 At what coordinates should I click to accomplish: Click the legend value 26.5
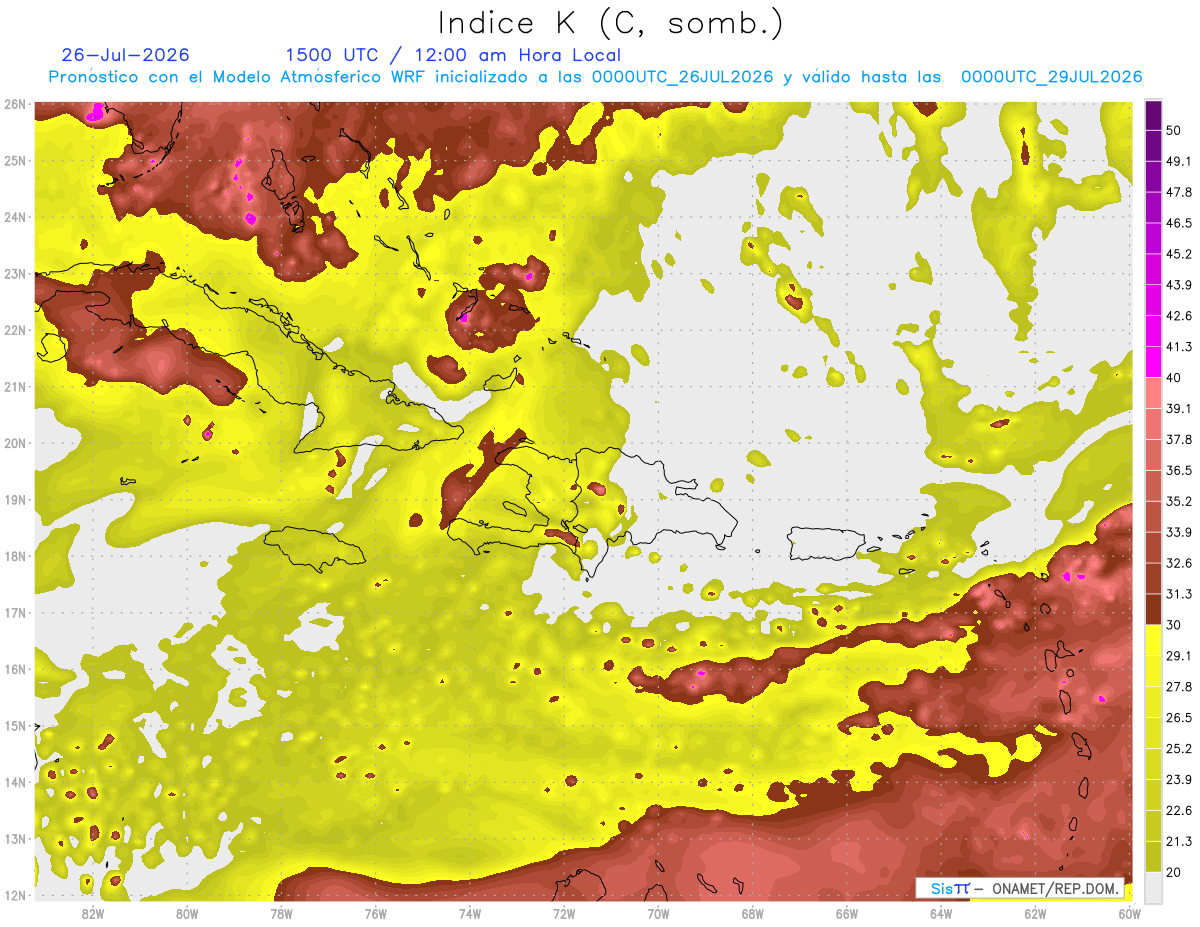point(1179,718)
